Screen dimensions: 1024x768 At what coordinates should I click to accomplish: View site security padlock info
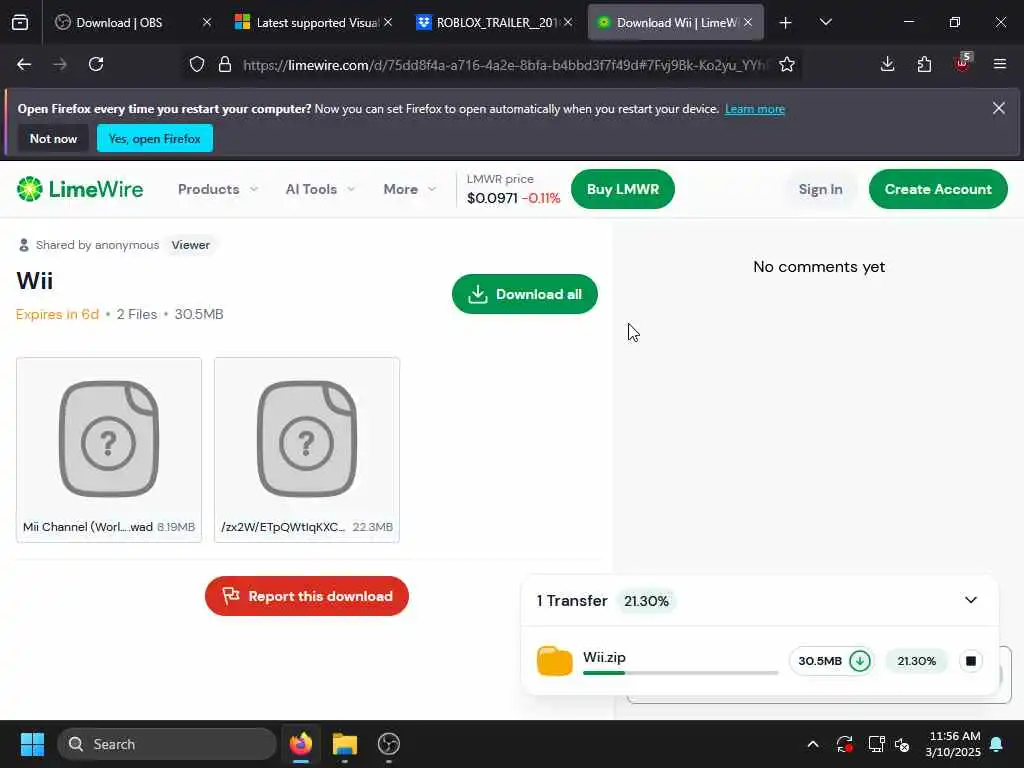click(225, 64)
